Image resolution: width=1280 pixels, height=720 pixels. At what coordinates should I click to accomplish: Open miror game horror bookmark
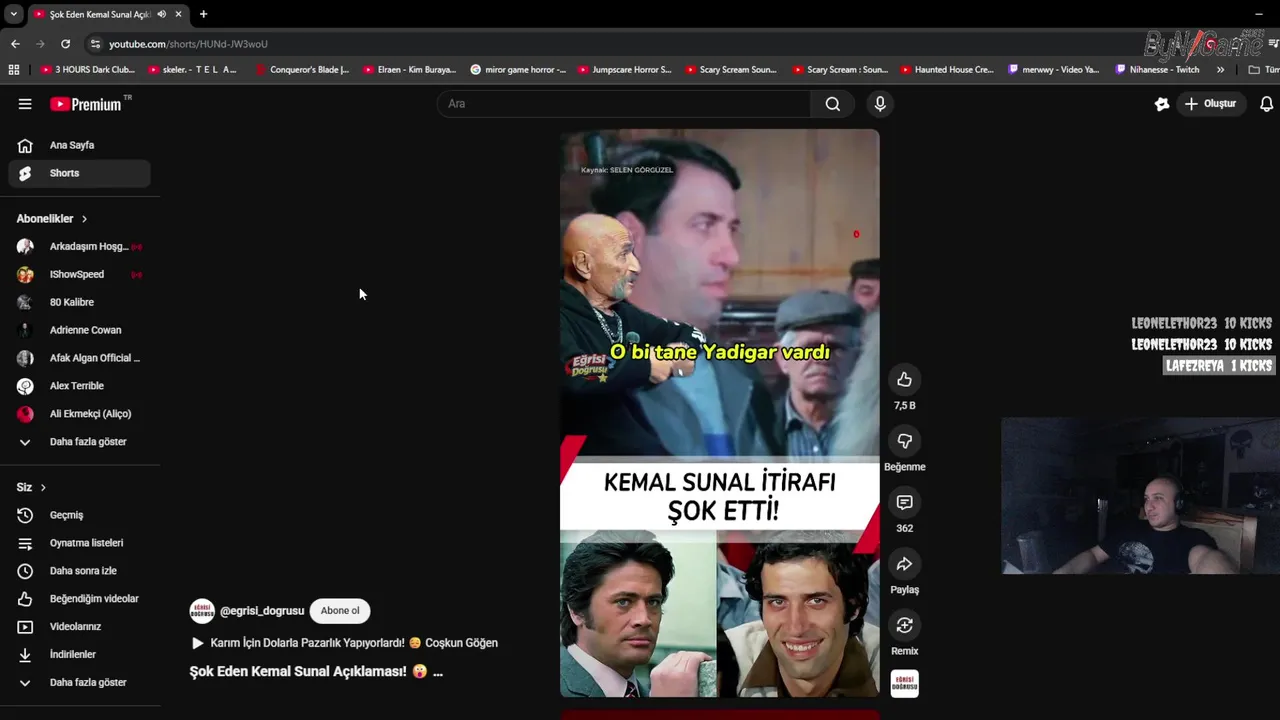[x=518, y=70]
